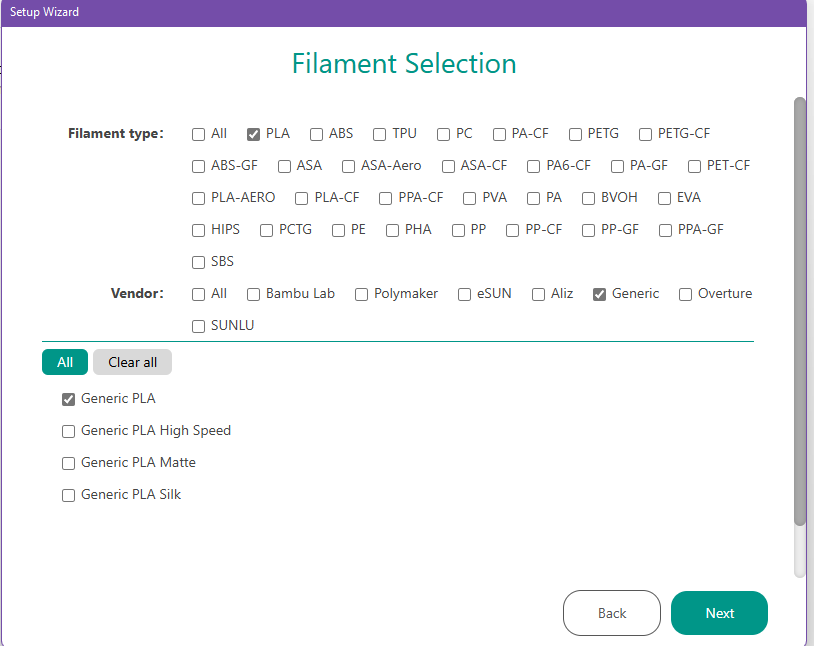
Task: Select the eSUN vendor checkbox
Action: (x=465, y=294)
